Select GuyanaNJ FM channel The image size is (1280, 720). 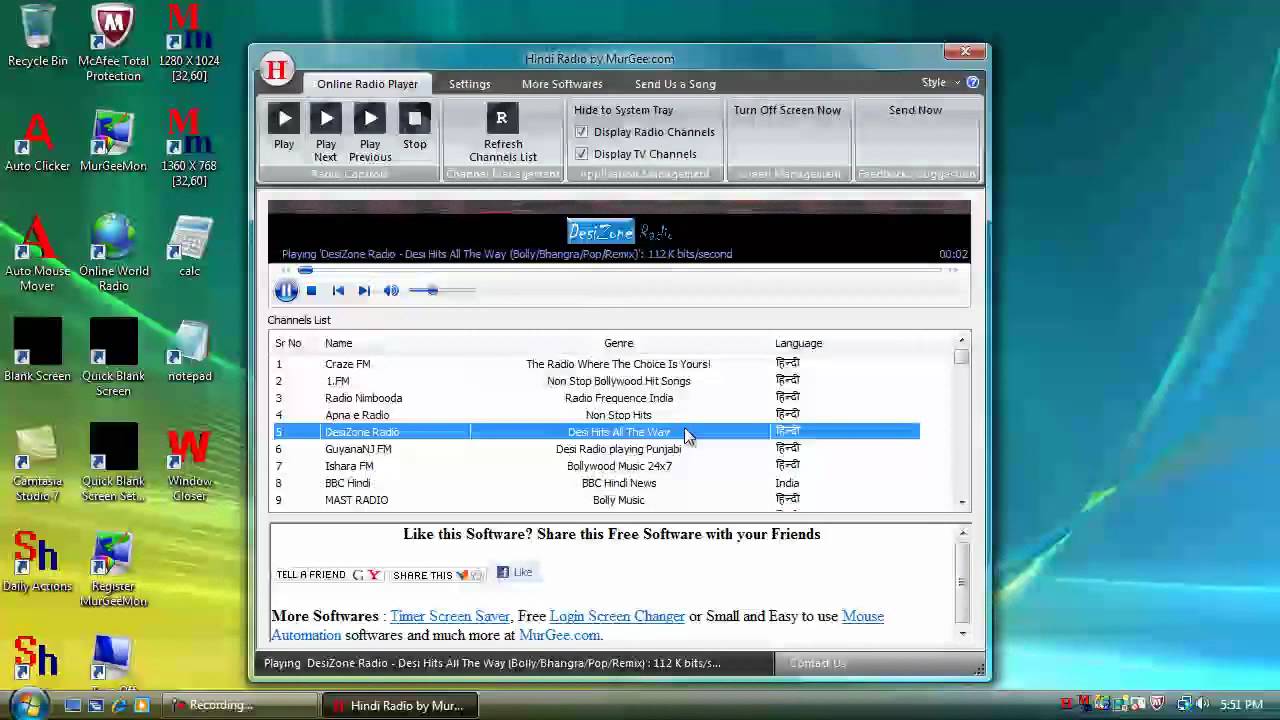(597, 449)
